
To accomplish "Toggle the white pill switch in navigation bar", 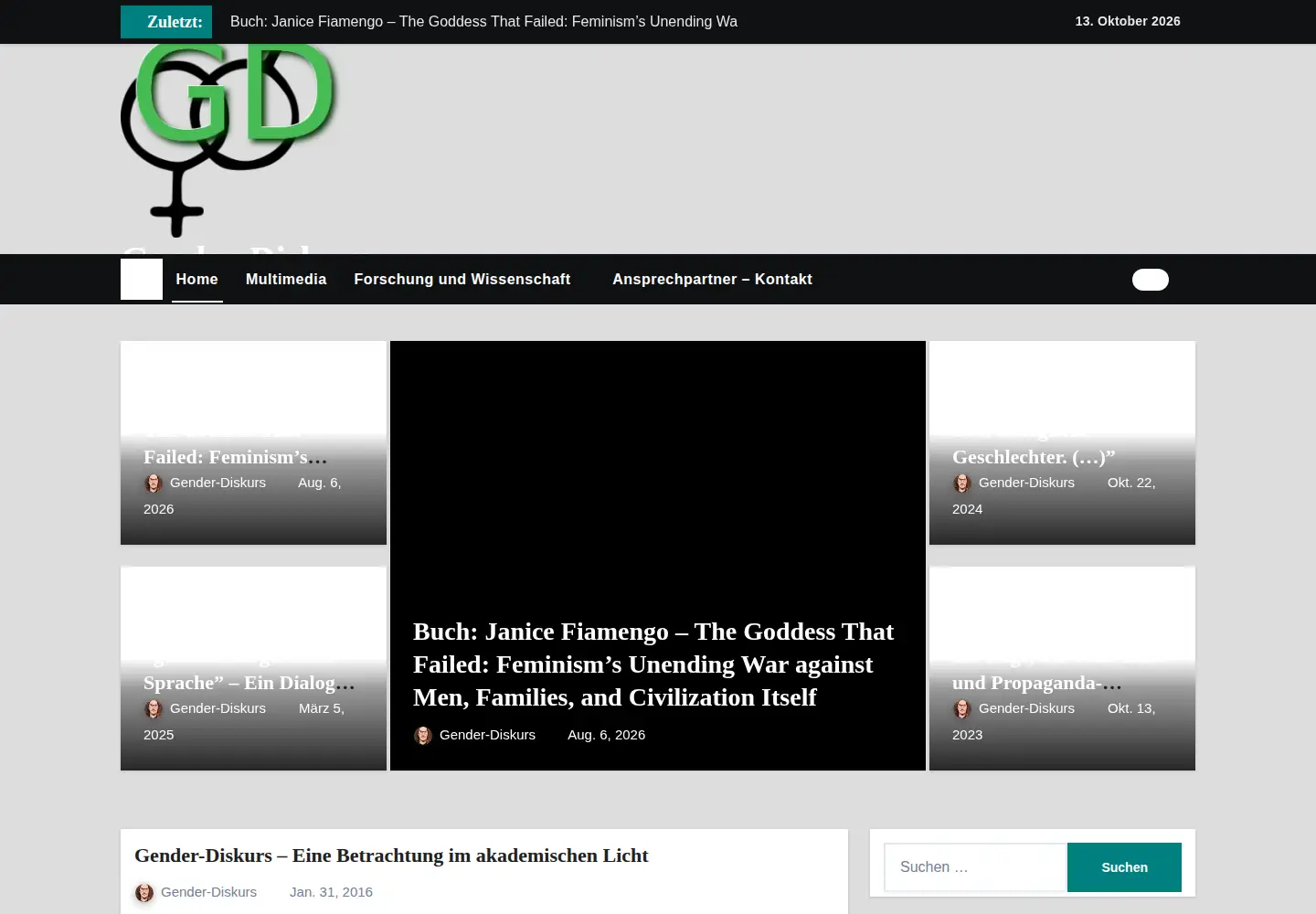I will 1151,280.
